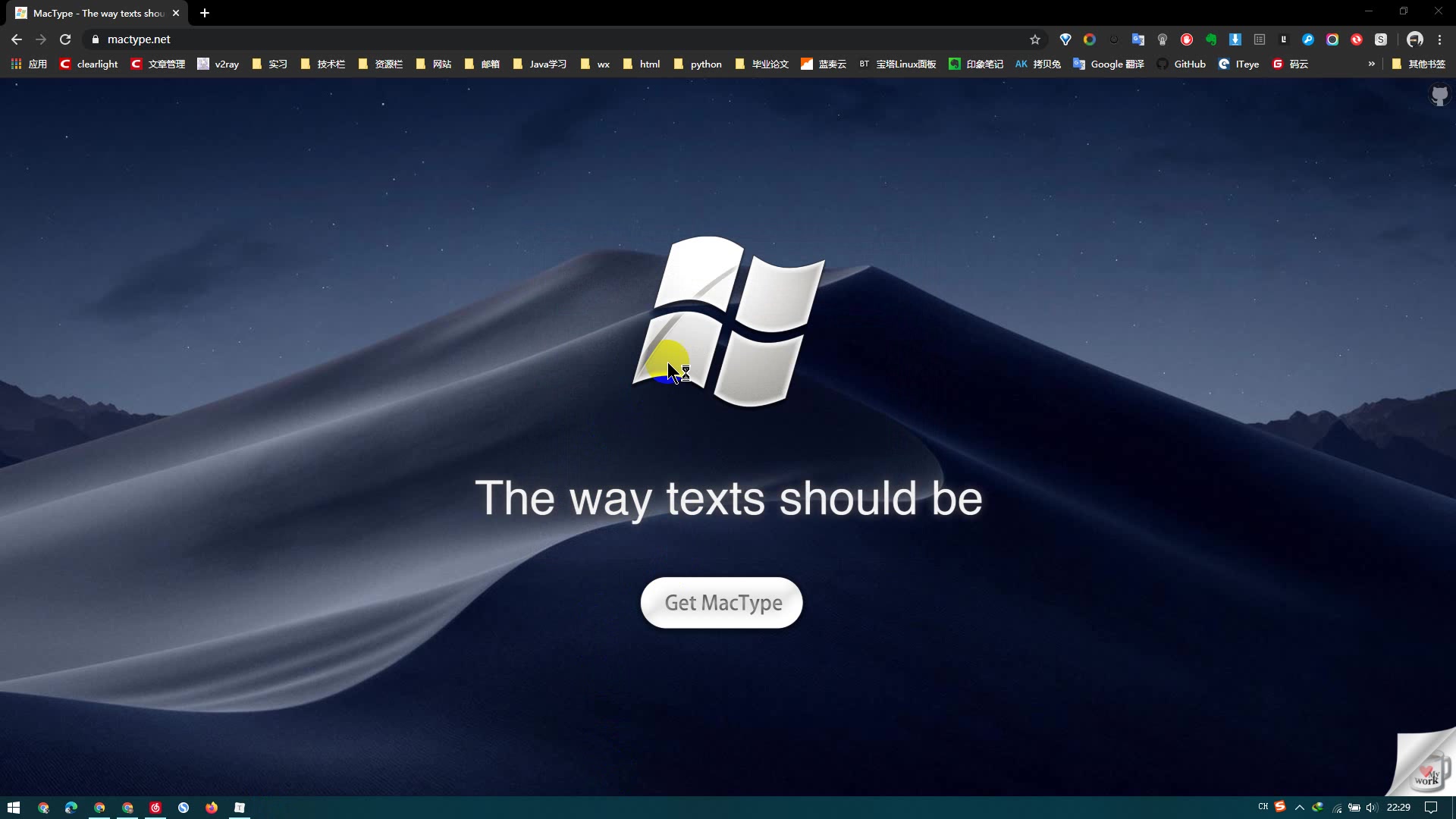Click the Get MacType download button
The height and width of the screenshot is (819, 1456).
(721, 603)
